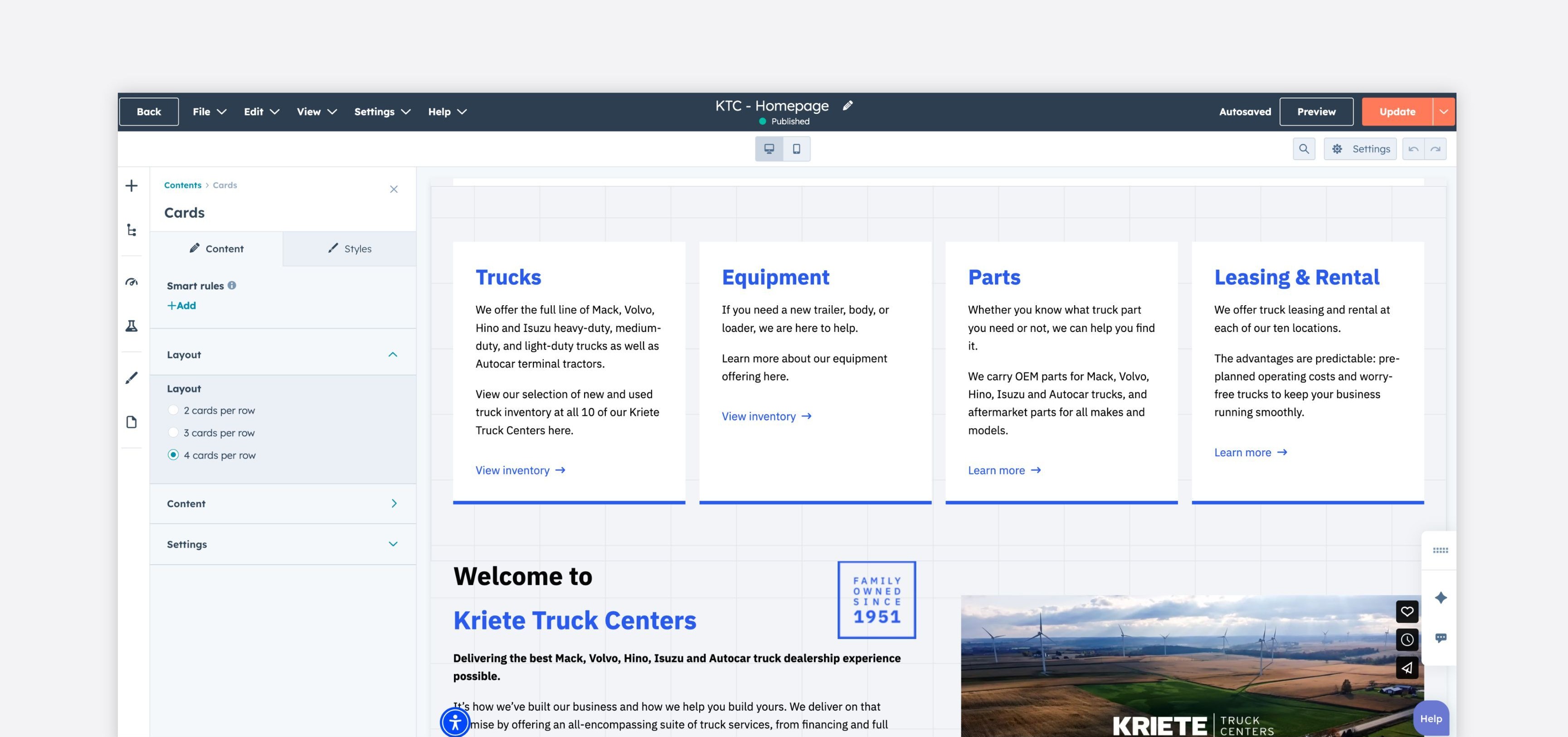Undo the last change with the undo arrow

(x=1413, y=148)
